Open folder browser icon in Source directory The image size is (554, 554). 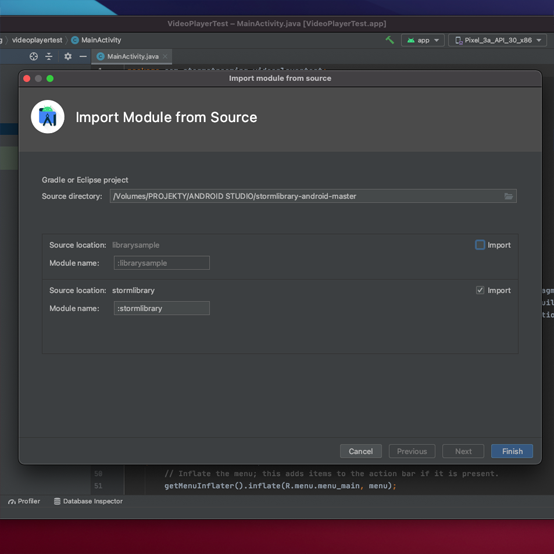508,196
